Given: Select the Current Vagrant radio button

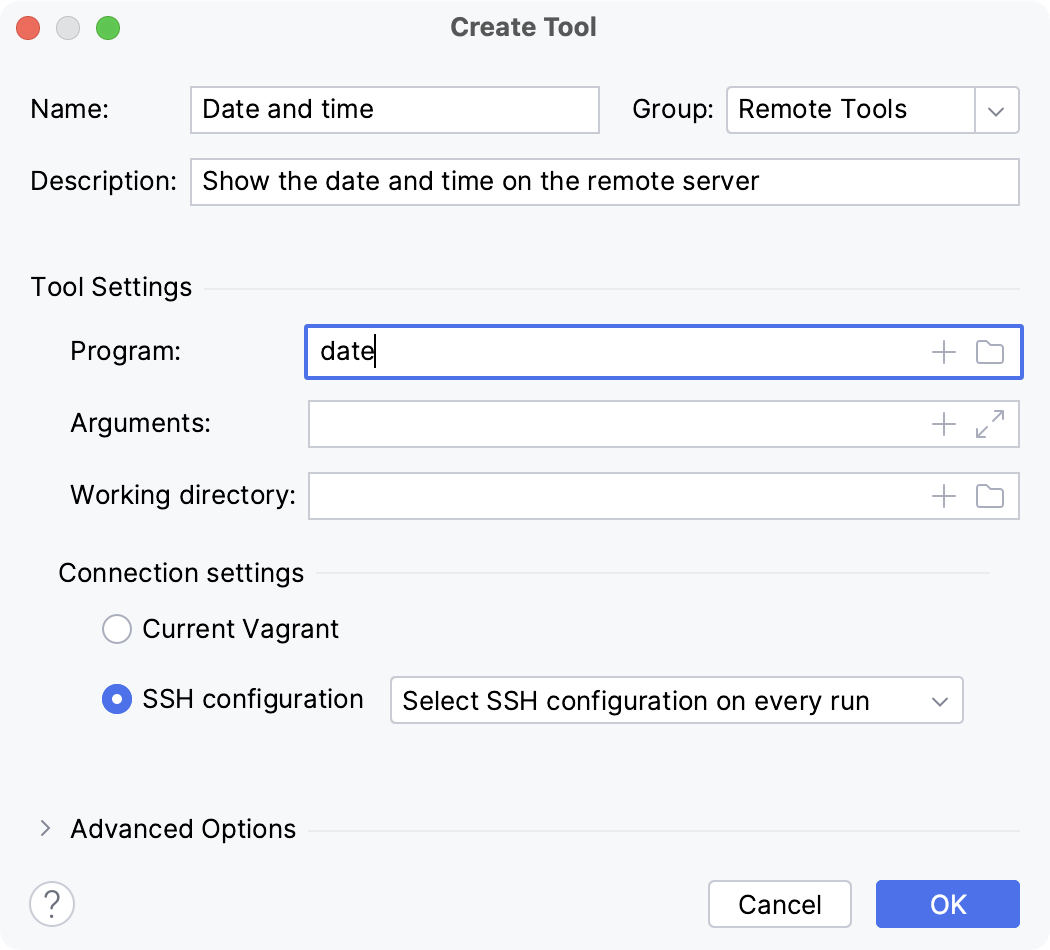Looking at the screenshot, I should 117,629.
